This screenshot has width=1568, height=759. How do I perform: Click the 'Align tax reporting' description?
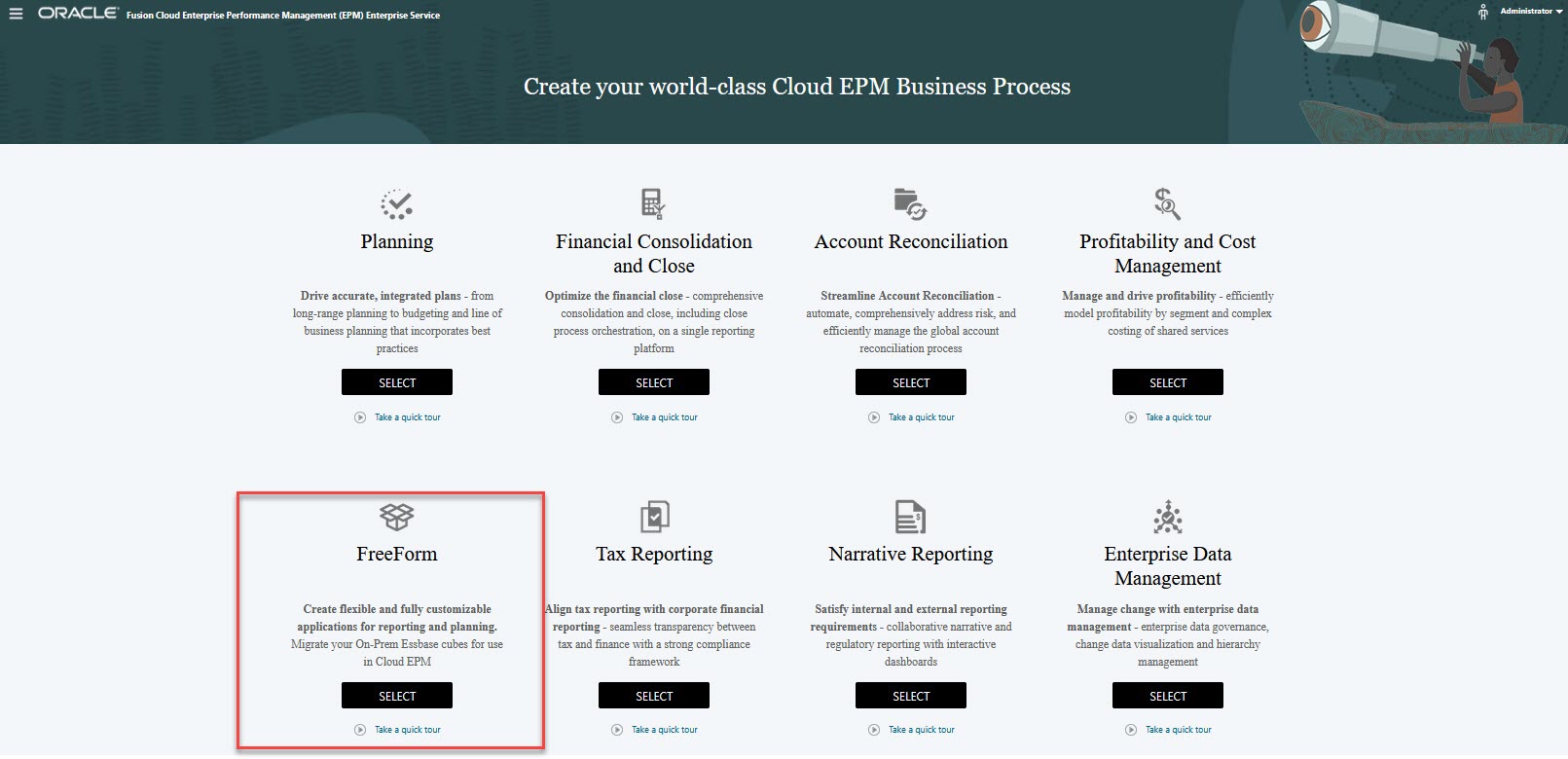click(654, 635)
